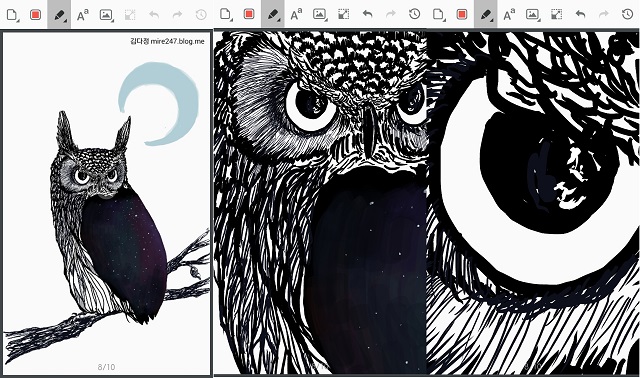Click undo arrow in right owl-eye panel
This screenshot has width=640, height=378.
[580, 15]
